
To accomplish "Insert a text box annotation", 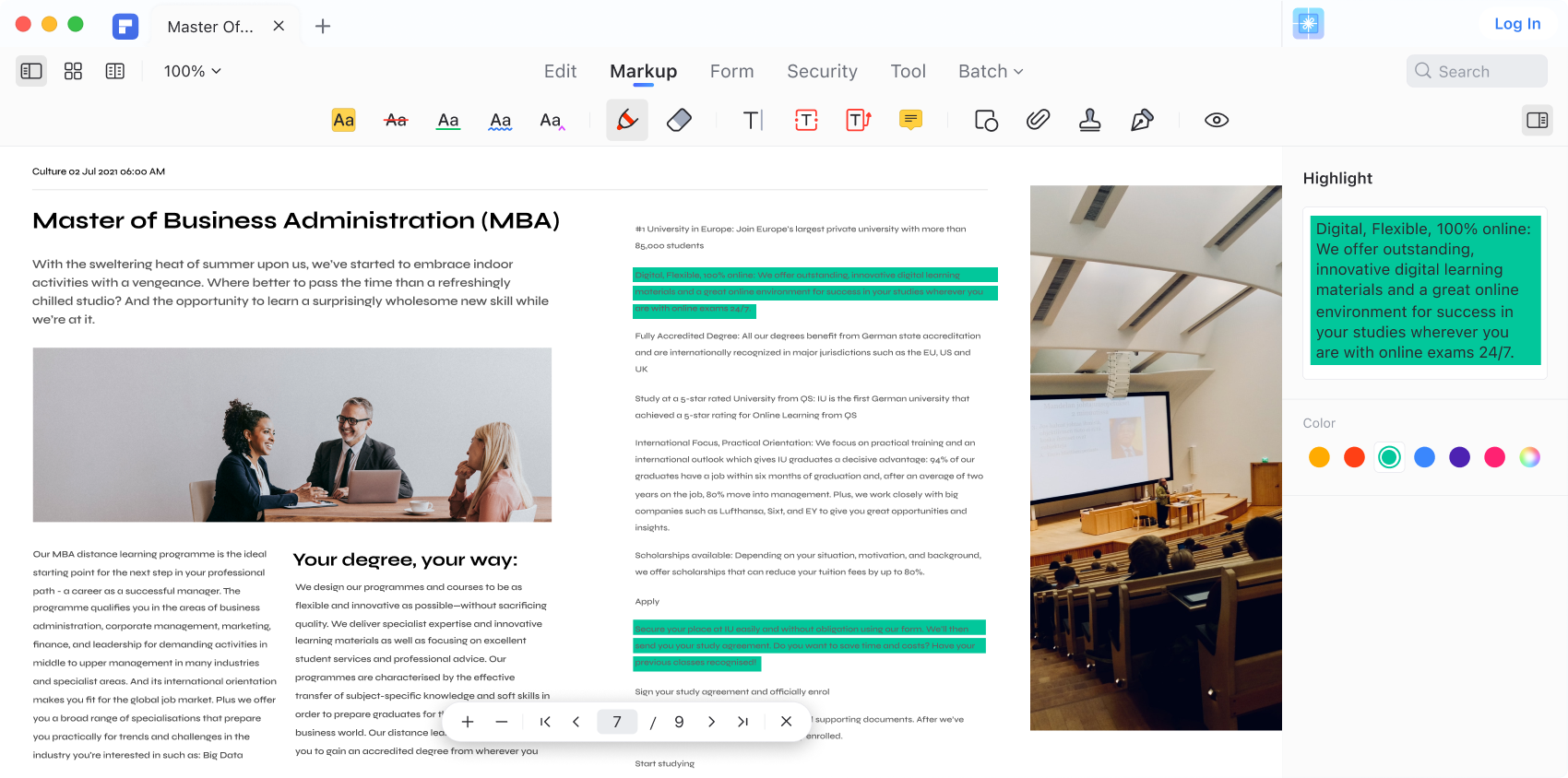I will (x=806, y=120).
